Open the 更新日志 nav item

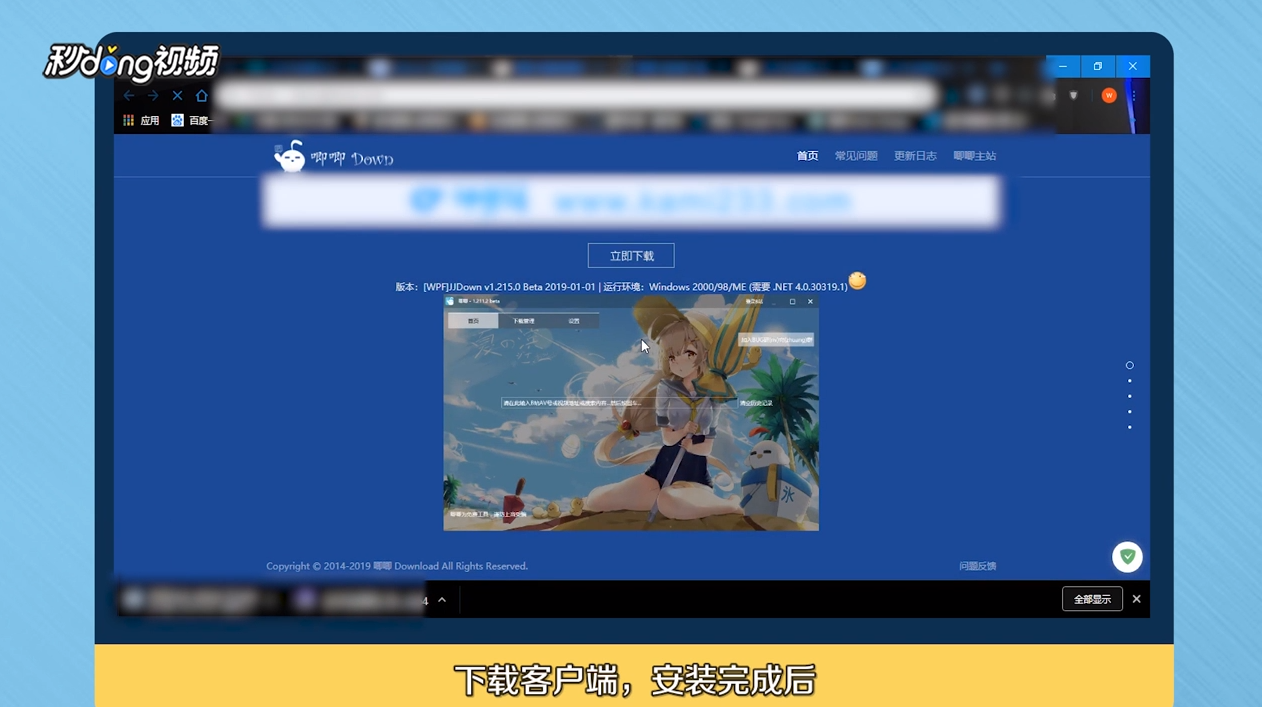[915, 156]
